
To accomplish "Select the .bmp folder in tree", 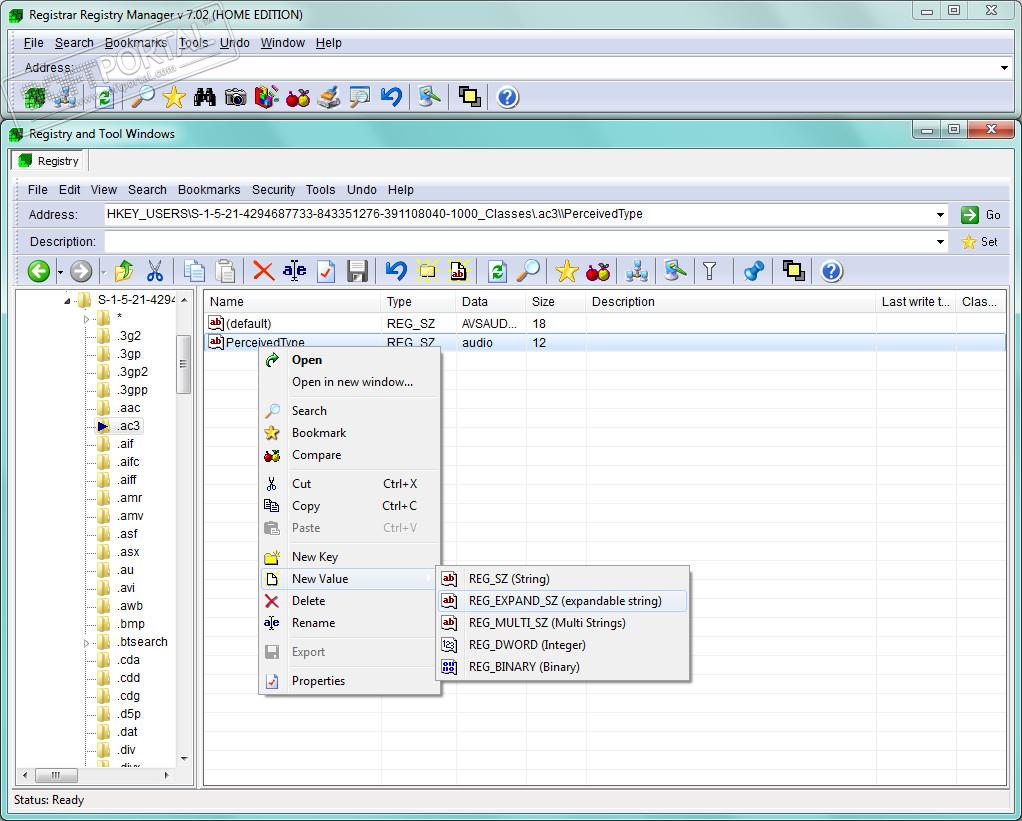I will pyautogui.click(x=131, y=624).
